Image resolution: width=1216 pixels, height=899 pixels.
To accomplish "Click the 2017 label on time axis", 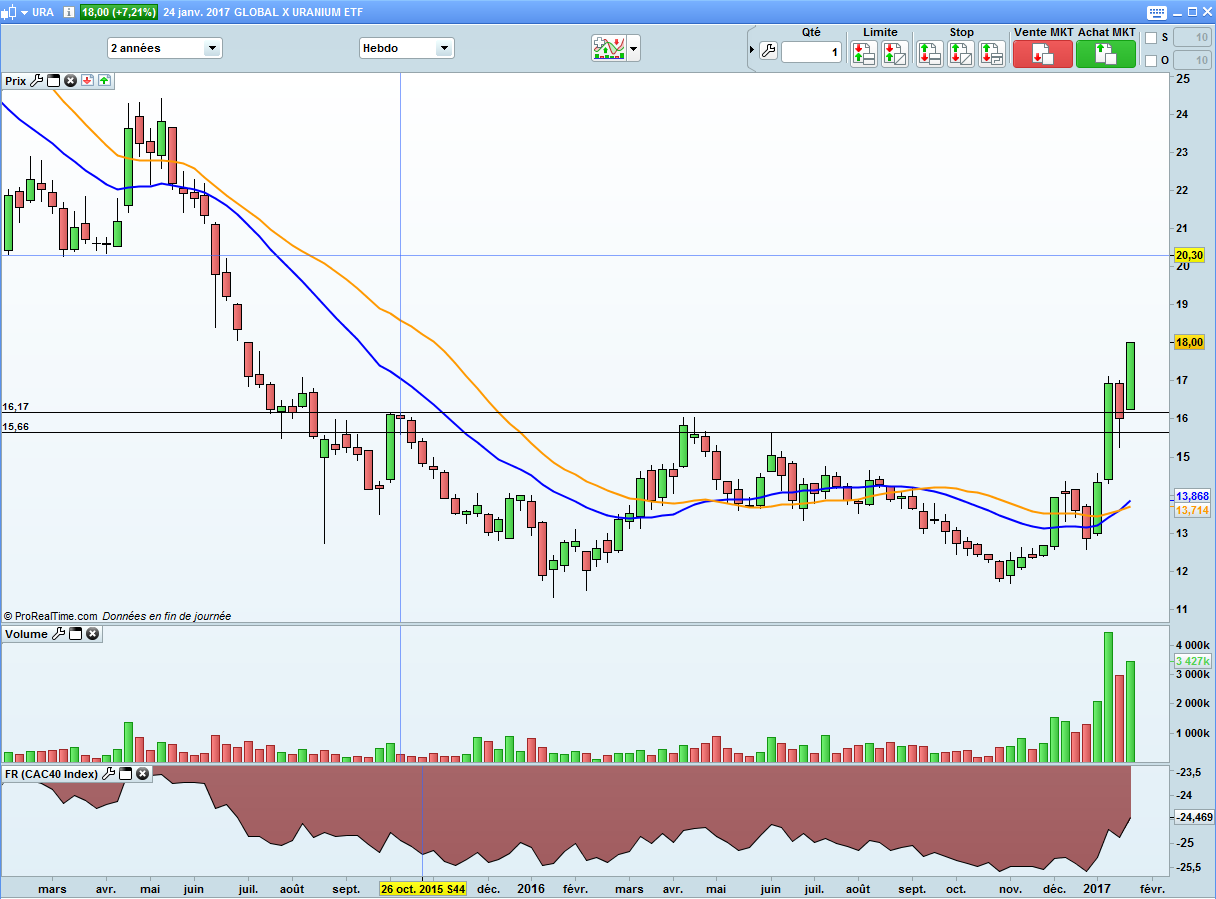I will [1097, 888].
